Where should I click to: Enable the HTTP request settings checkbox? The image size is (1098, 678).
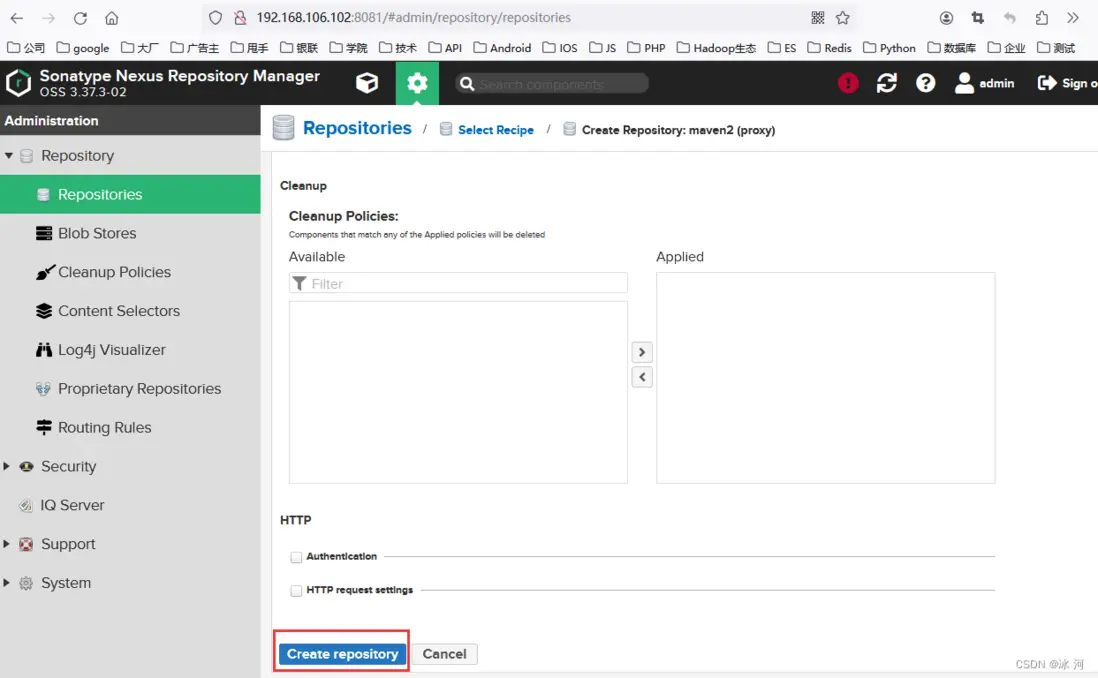(296, 591)
